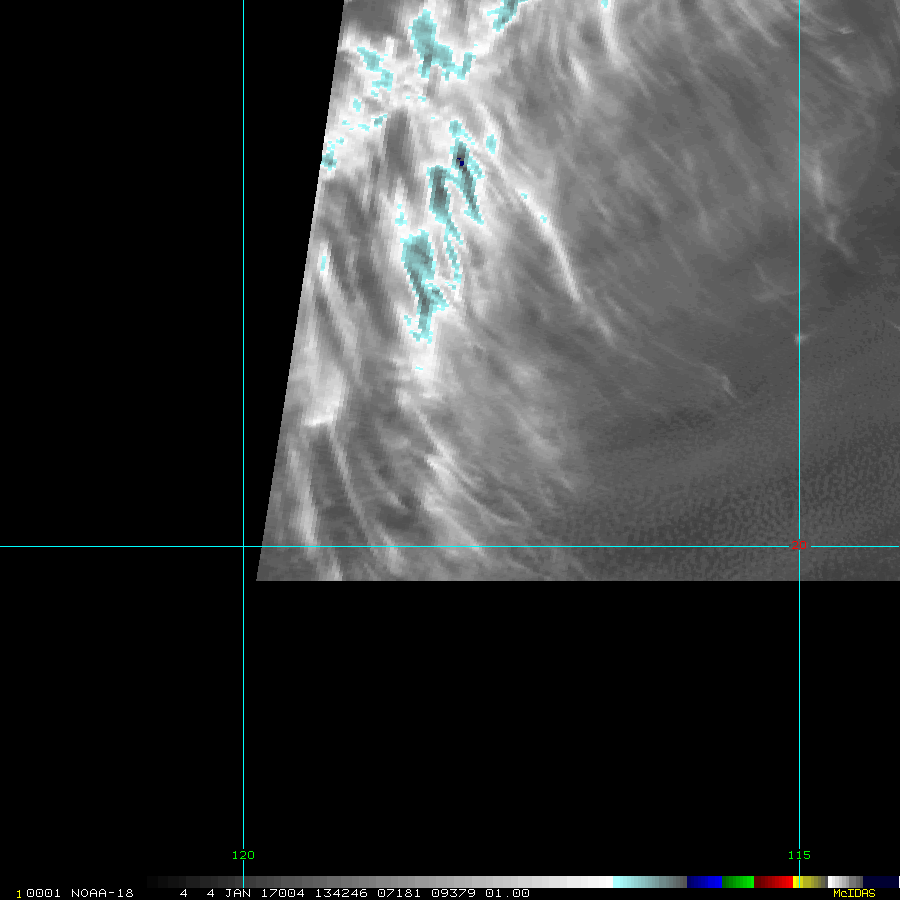Click the dark blue pixel in cloud imagery
Screen dimensions: 900x900
pos(460,162)
